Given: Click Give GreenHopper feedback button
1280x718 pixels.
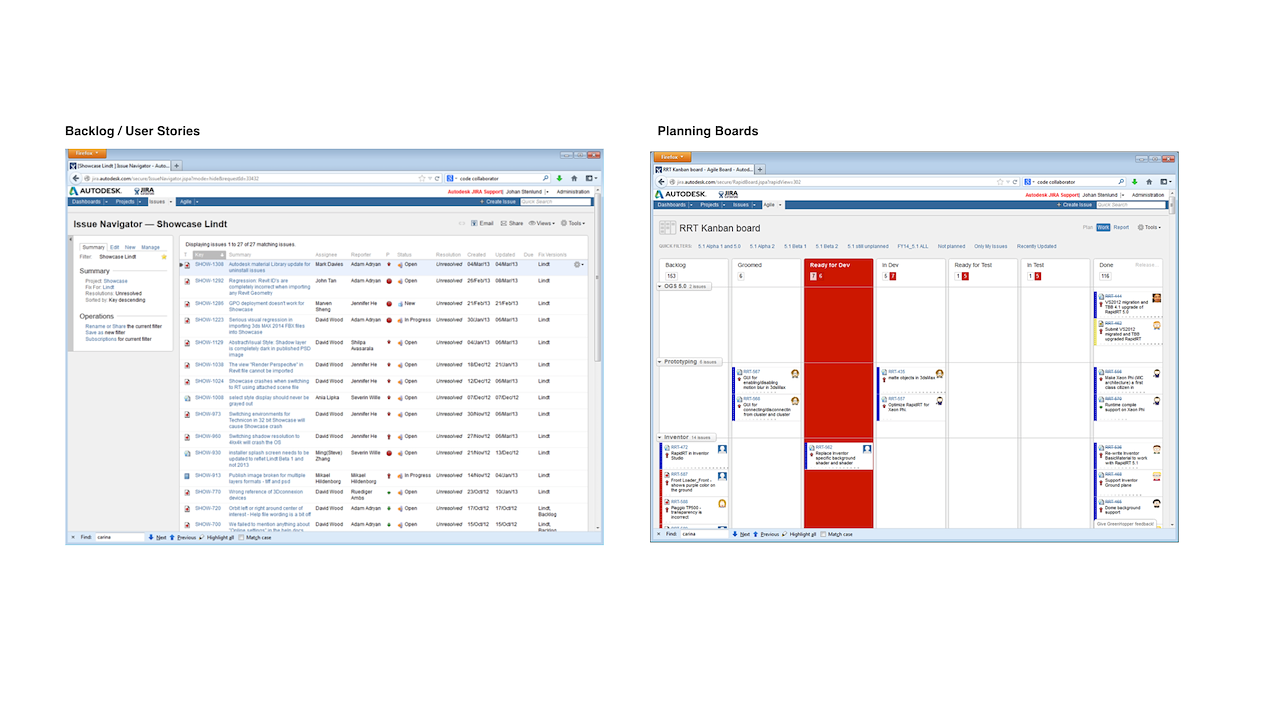Looking at the screenshot, I should pos(1126,524).
